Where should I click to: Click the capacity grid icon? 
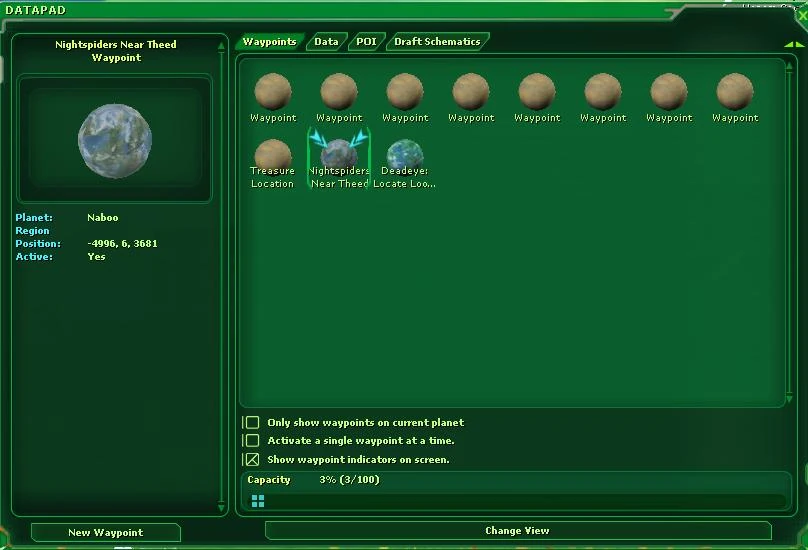tap(258, 501)
